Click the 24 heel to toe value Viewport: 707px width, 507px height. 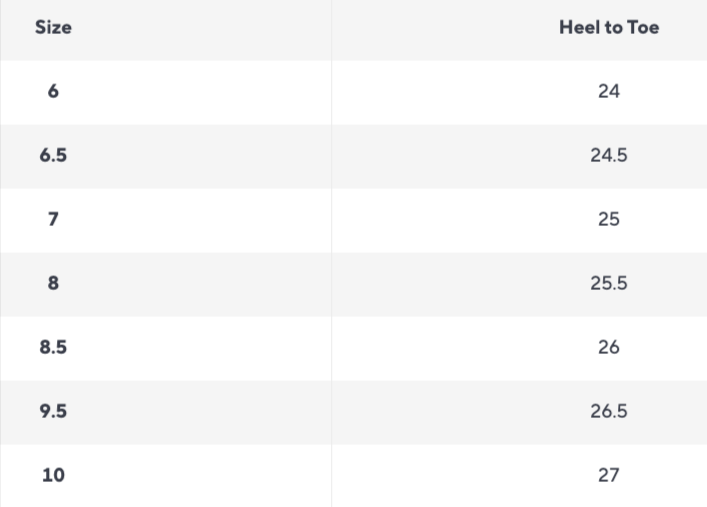(x=608, y=91)
